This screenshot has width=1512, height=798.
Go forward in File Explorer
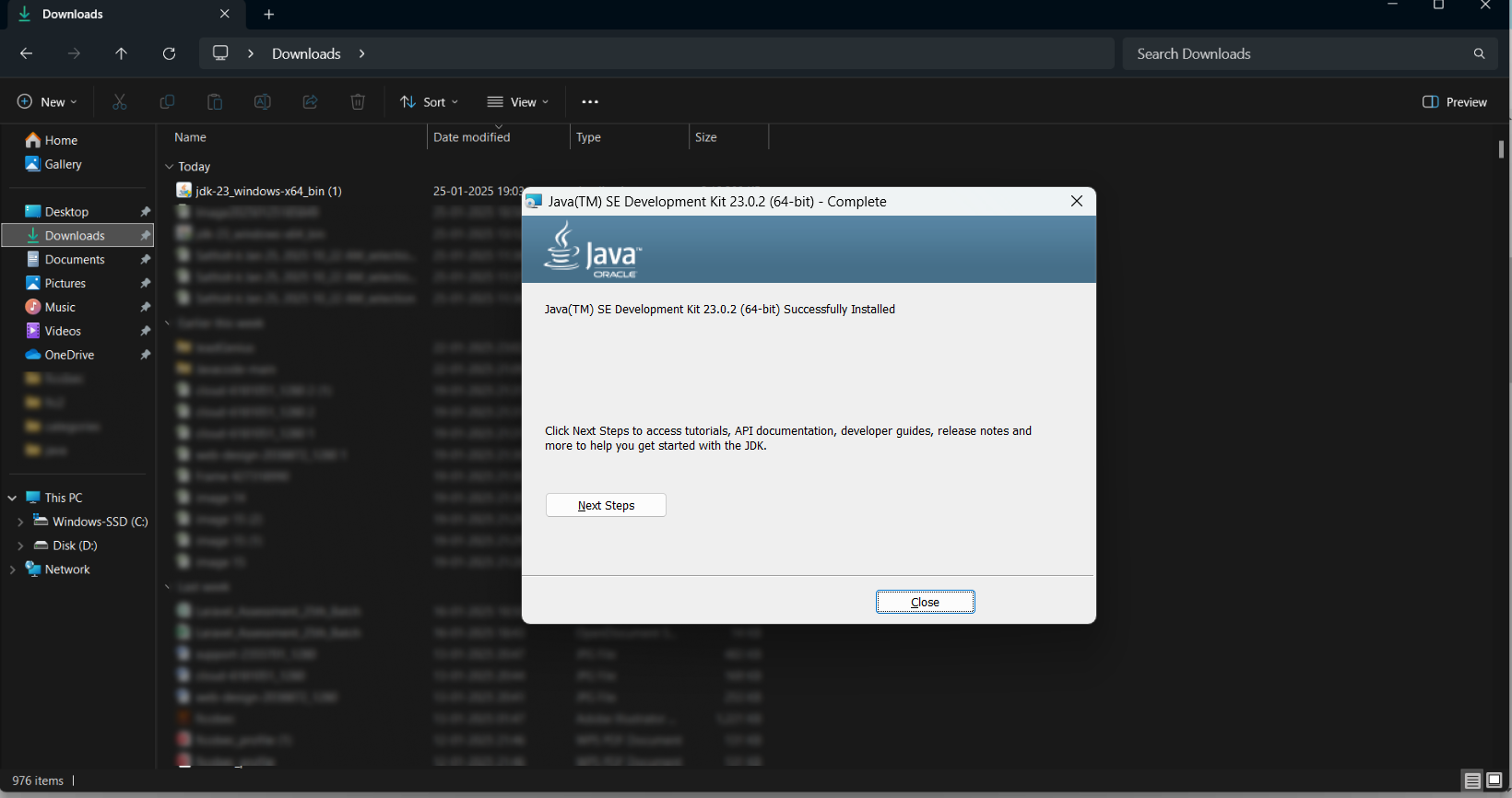[74, 53]
